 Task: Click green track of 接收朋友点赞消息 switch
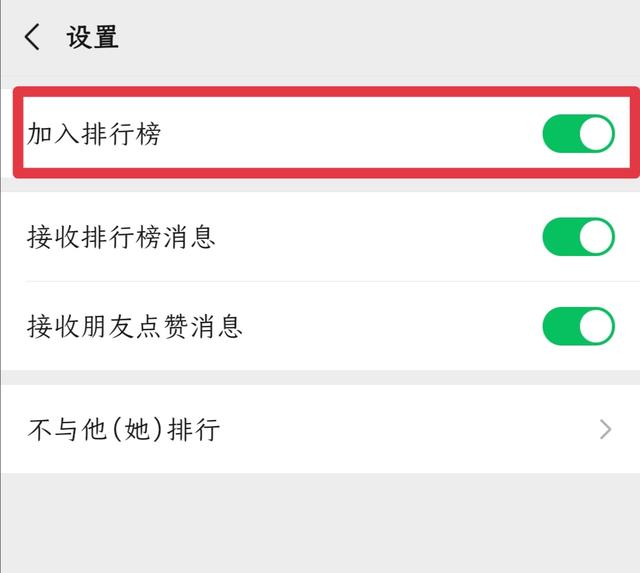point(560,326)
